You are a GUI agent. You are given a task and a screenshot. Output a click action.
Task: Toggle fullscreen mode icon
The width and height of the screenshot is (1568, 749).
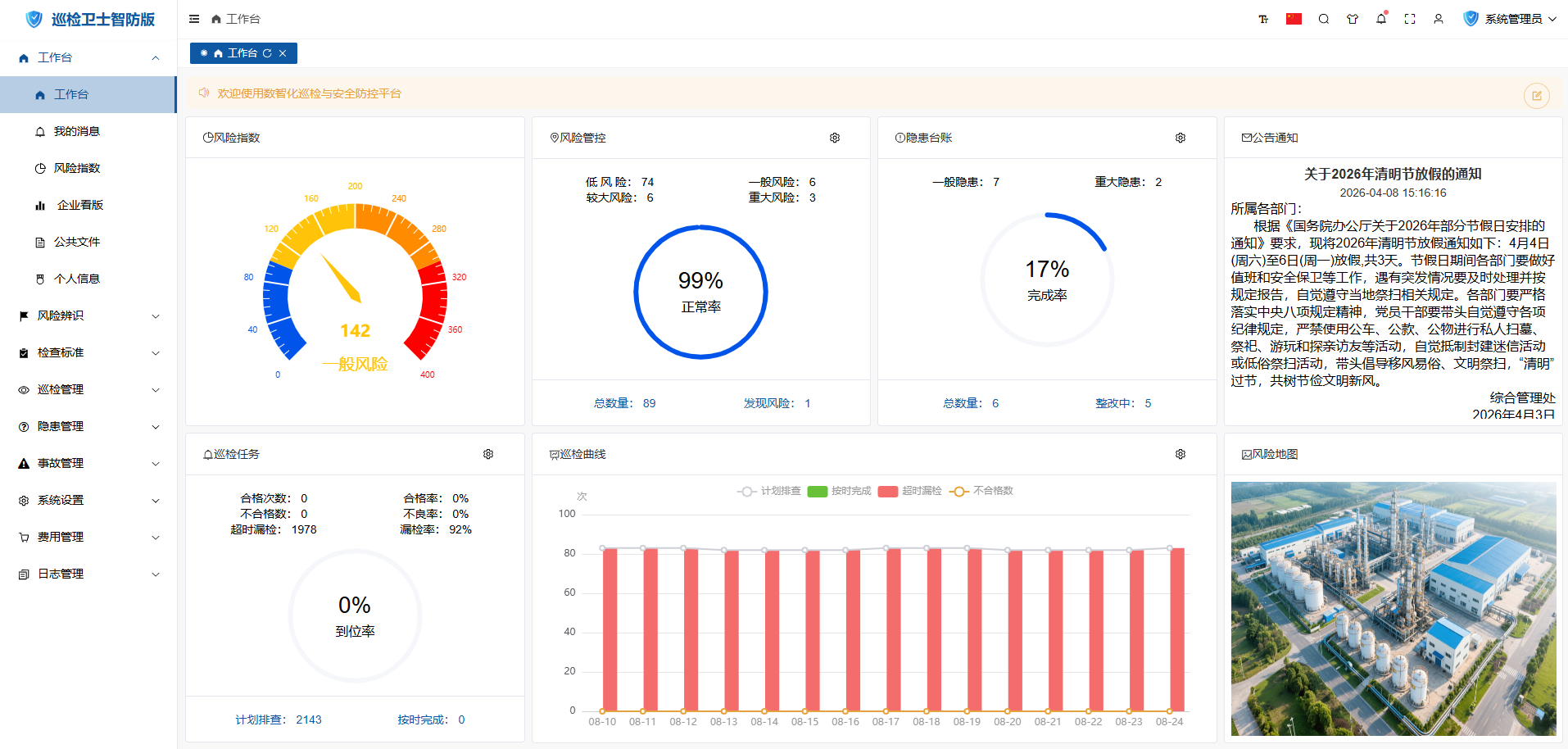pyautogui.click(x=1410, y=19)
